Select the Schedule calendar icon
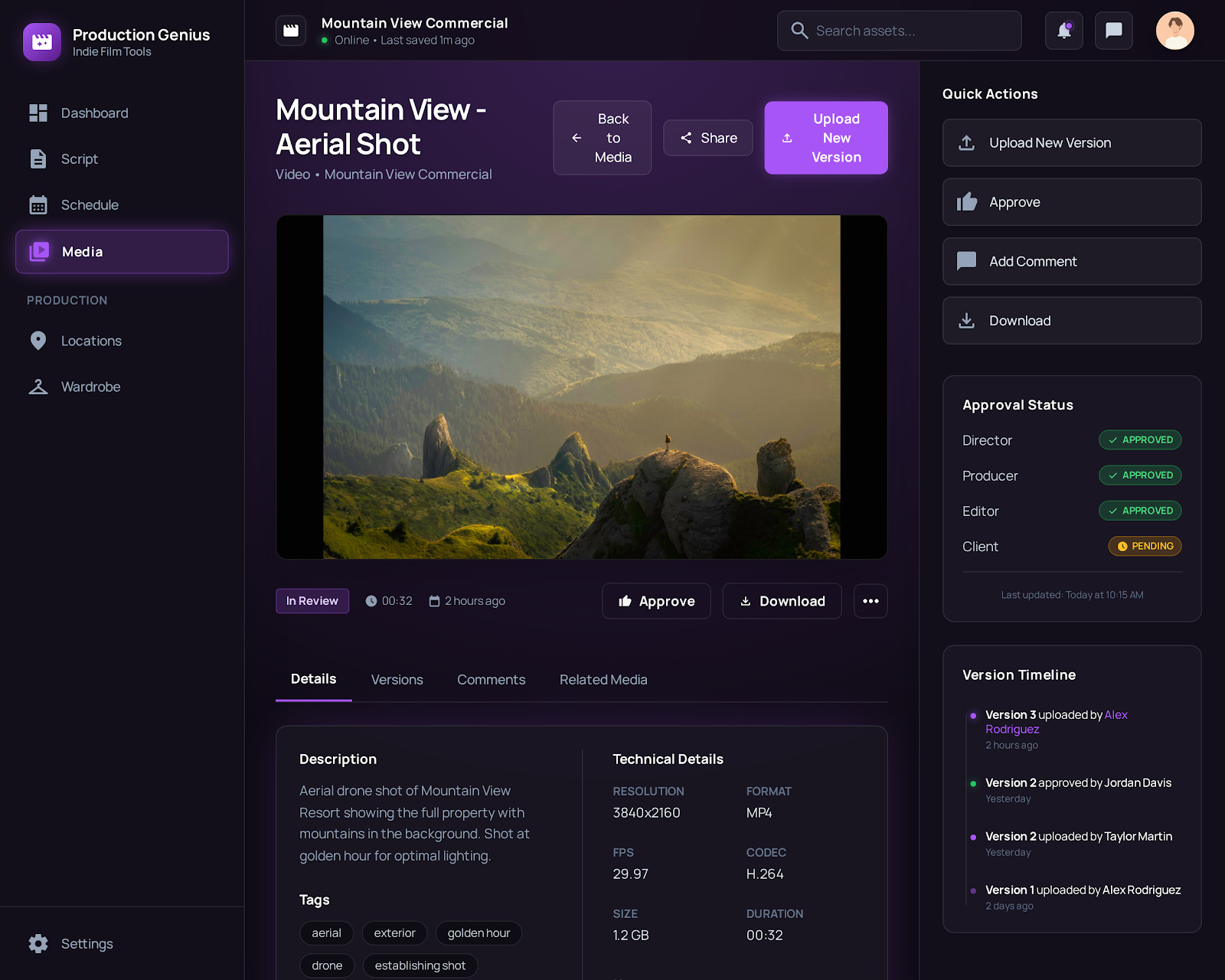The image size is (1225, 980). (x=38, y=204)
